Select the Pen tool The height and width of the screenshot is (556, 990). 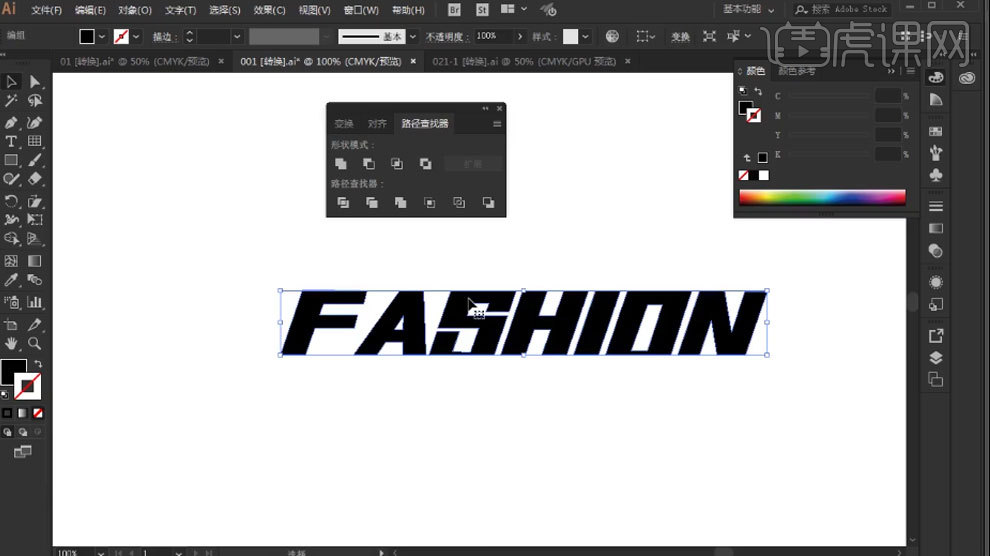11,122
